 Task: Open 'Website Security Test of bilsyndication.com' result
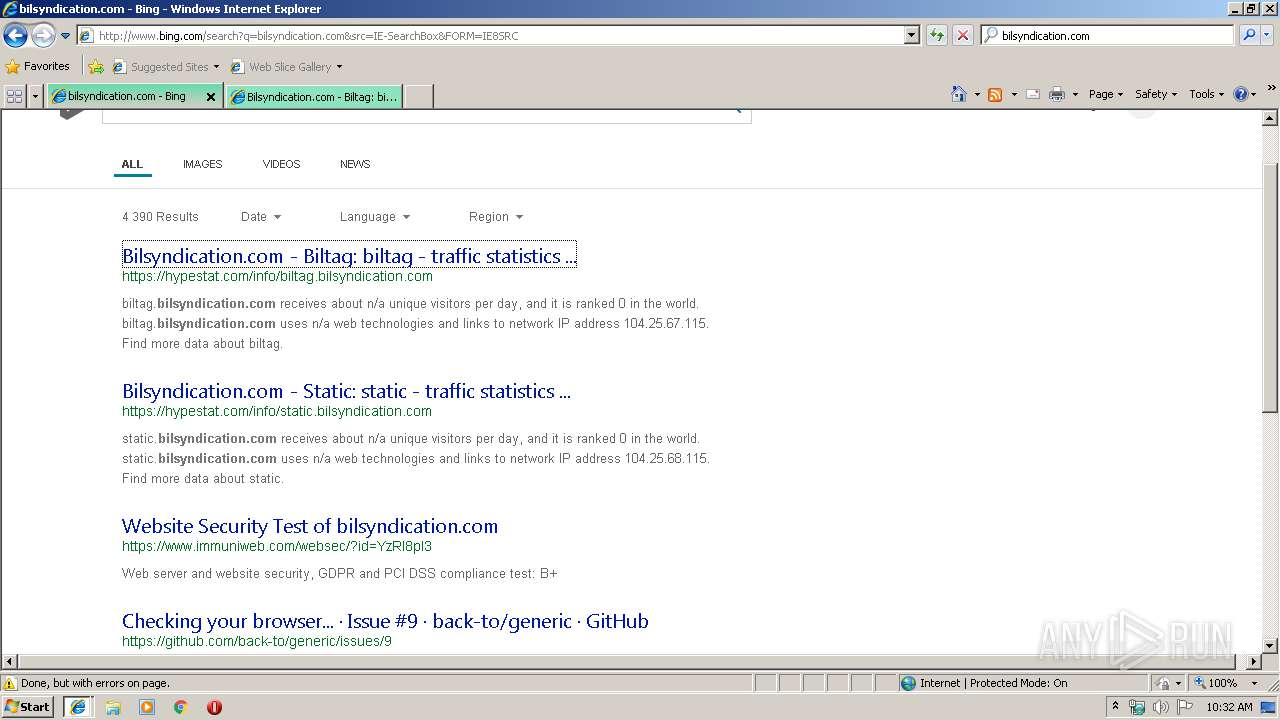[310, 526]
